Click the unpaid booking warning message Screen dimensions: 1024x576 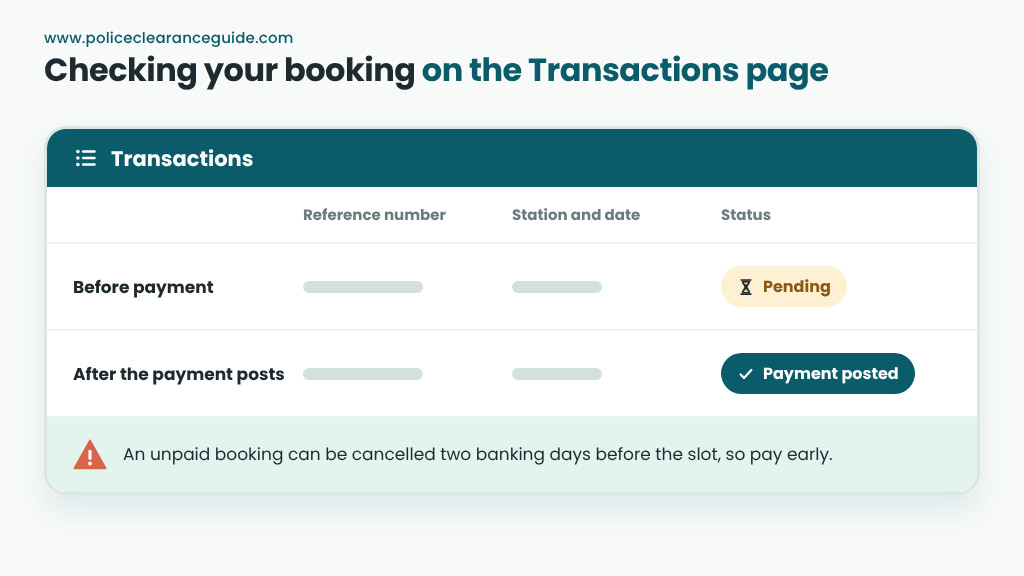coord(478,455)
